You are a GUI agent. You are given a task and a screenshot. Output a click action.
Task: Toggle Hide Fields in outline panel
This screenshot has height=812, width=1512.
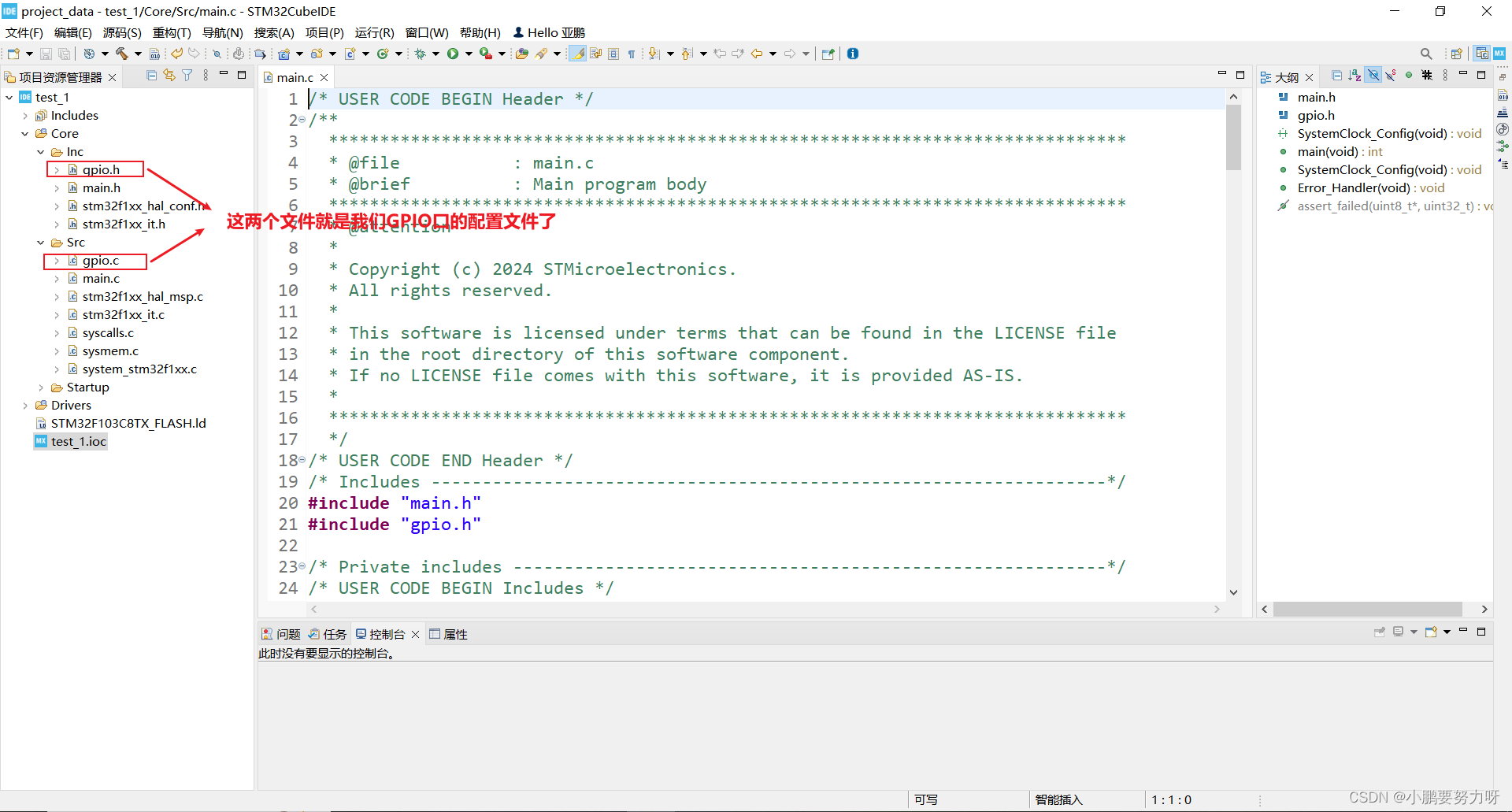coord(1373,76)
